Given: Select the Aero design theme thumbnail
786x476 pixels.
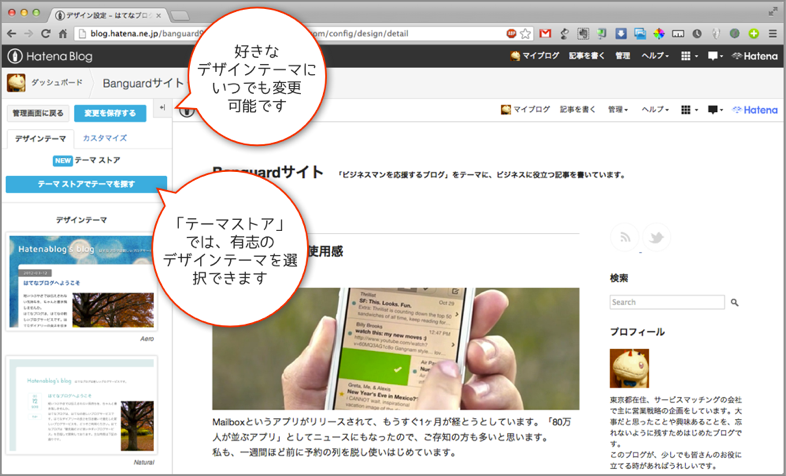Looking at the screenshot, I should pos(81,282).
